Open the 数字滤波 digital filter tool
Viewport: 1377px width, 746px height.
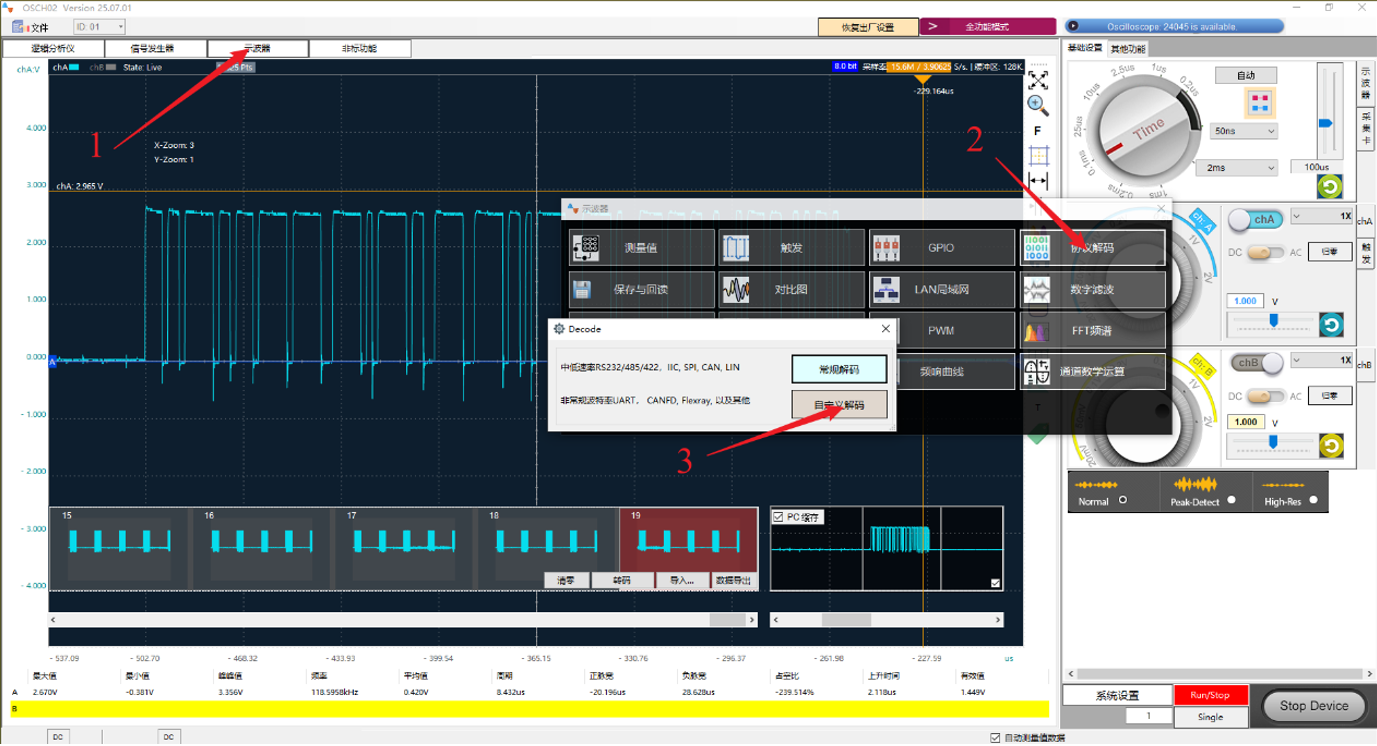tap(1092, 289)
